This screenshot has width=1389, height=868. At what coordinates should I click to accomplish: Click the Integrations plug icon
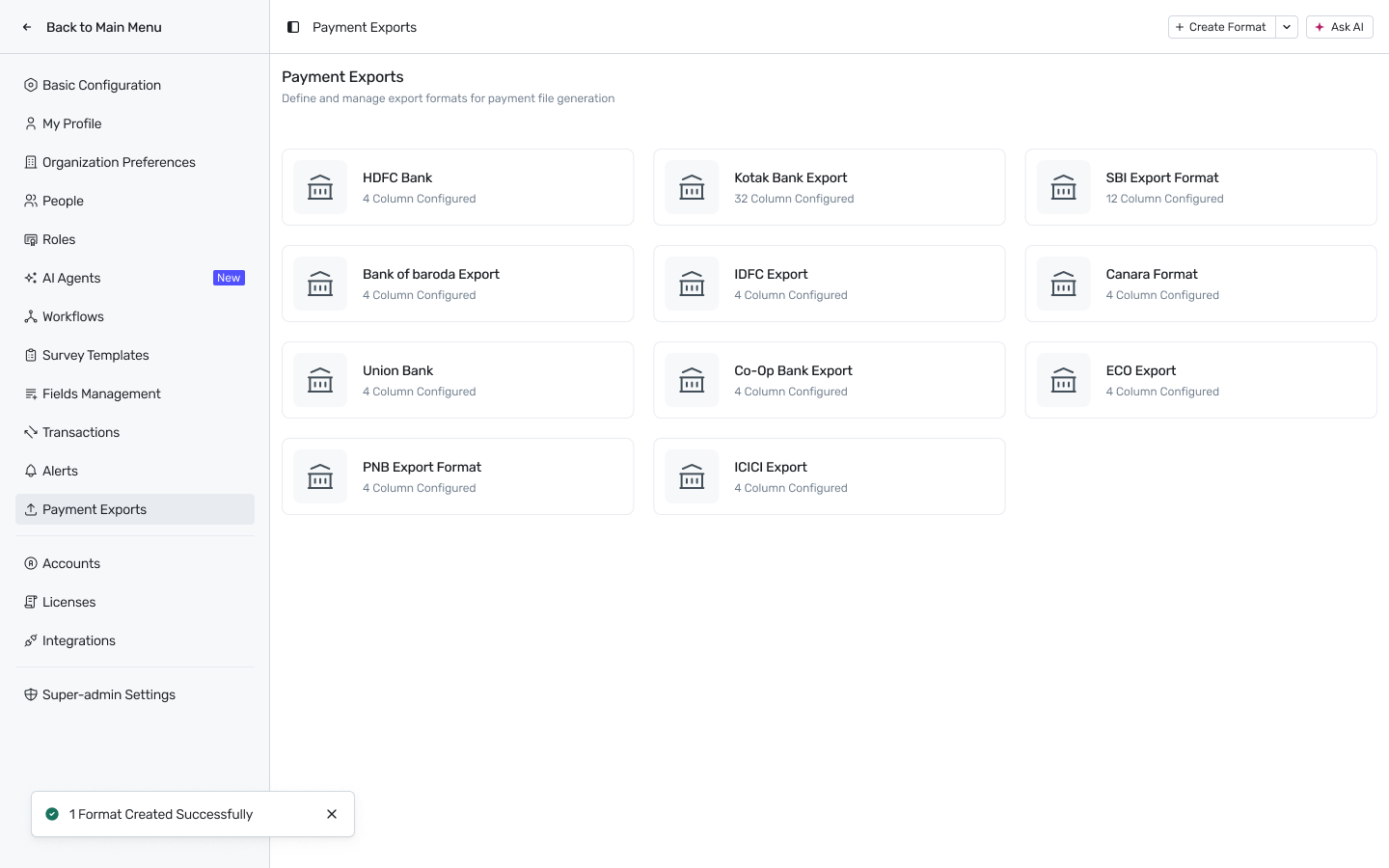tap(31, 640)
